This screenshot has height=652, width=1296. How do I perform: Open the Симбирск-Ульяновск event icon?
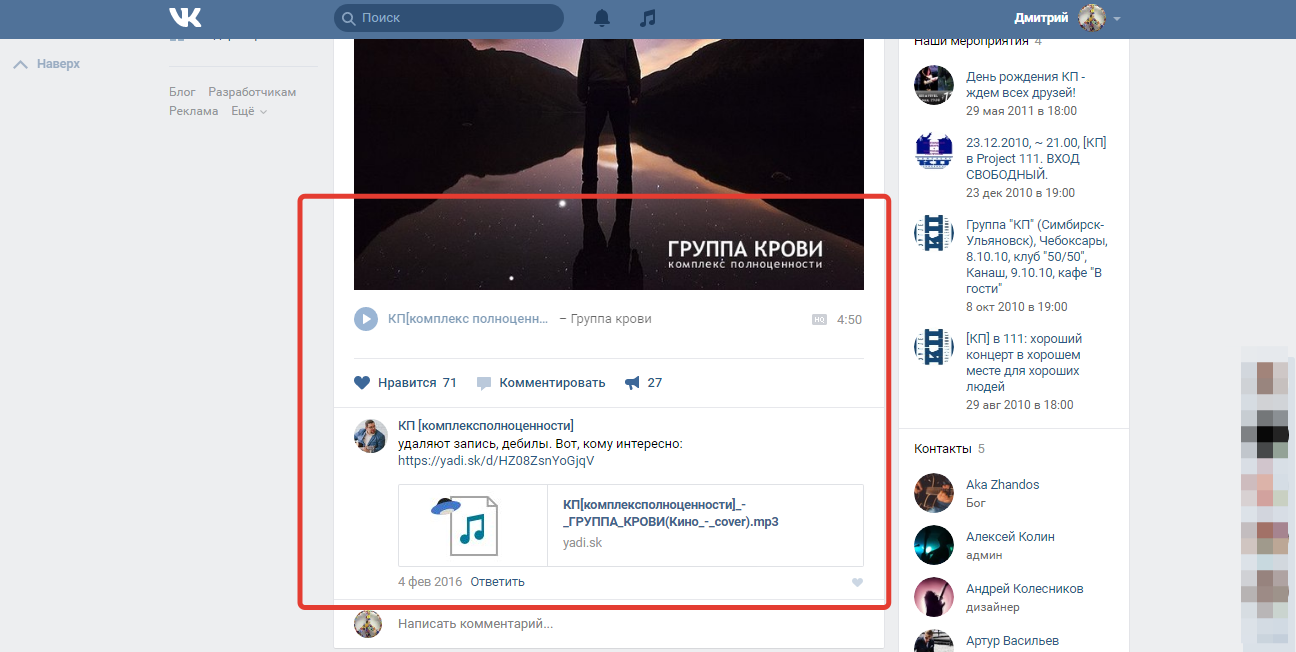click(934, 233)
